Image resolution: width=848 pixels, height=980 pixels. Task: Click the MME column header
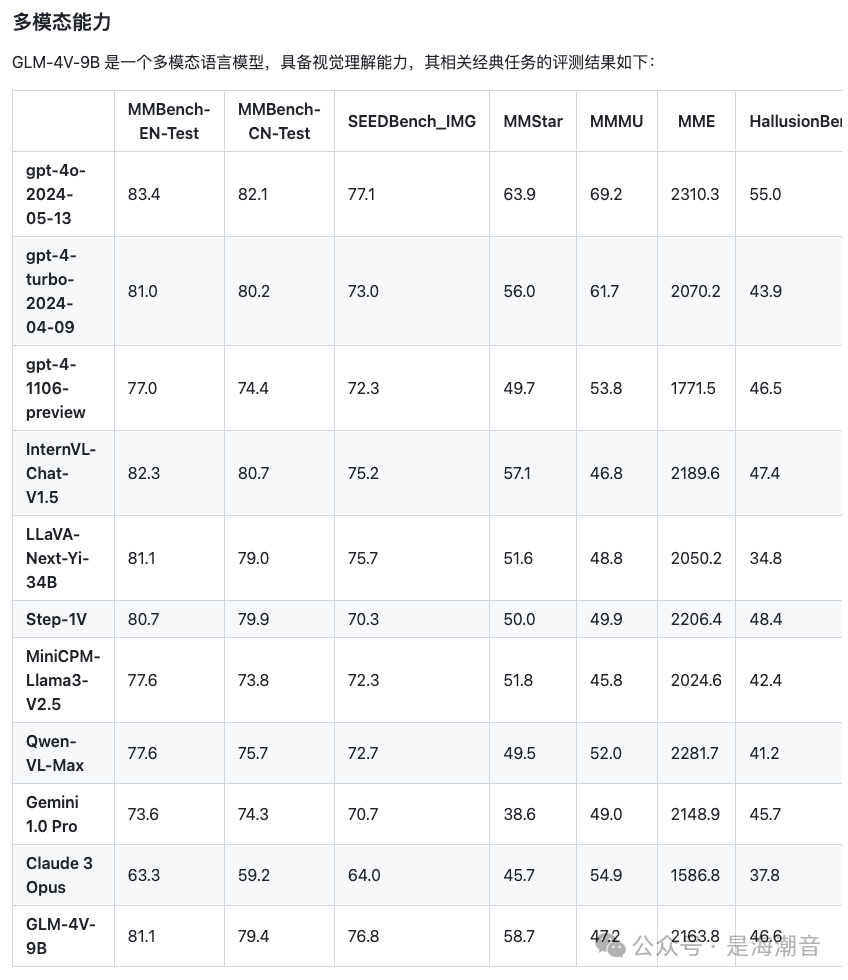pos(696,121)
